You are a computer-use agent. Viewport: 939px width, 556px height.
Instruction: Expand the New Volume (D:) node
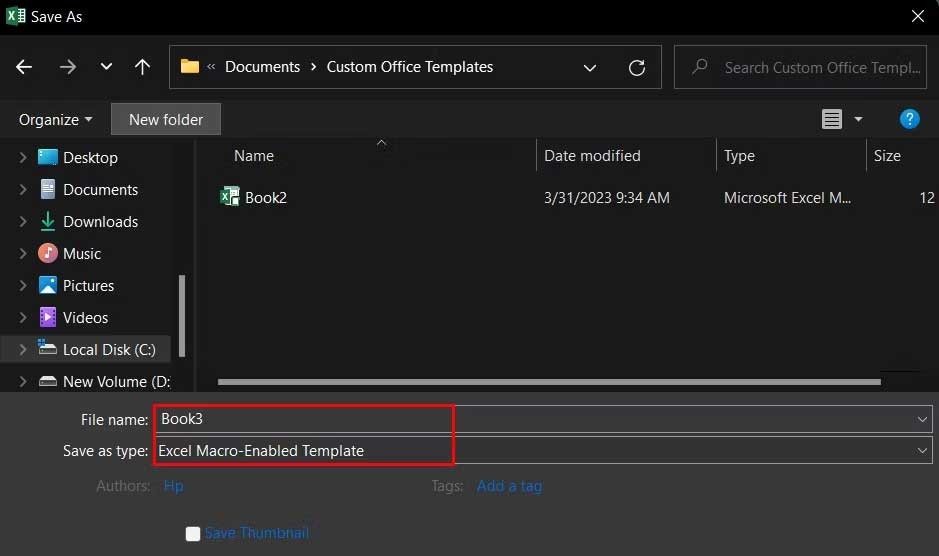[x=23, y=382]
